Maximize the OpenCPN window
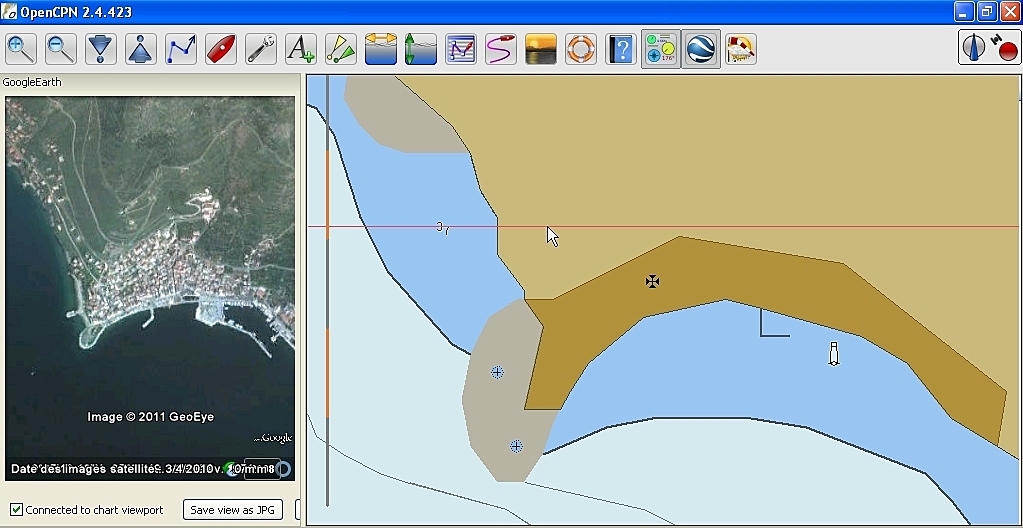 (987, 12)
